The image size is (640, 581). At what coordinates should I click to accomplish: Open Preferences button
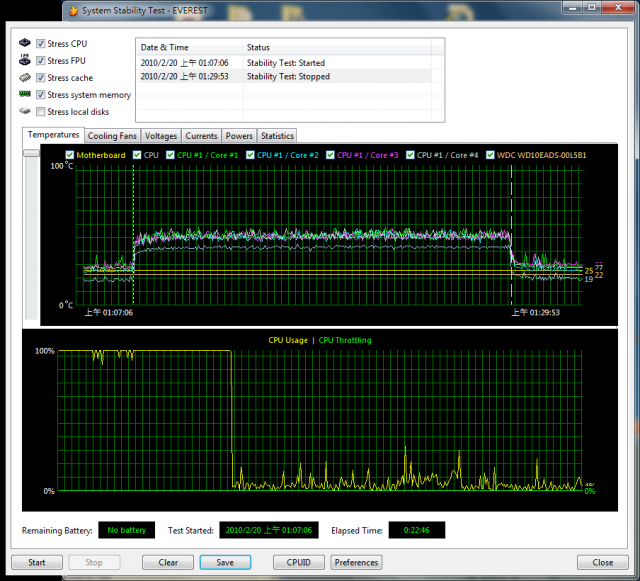point(356,563)
